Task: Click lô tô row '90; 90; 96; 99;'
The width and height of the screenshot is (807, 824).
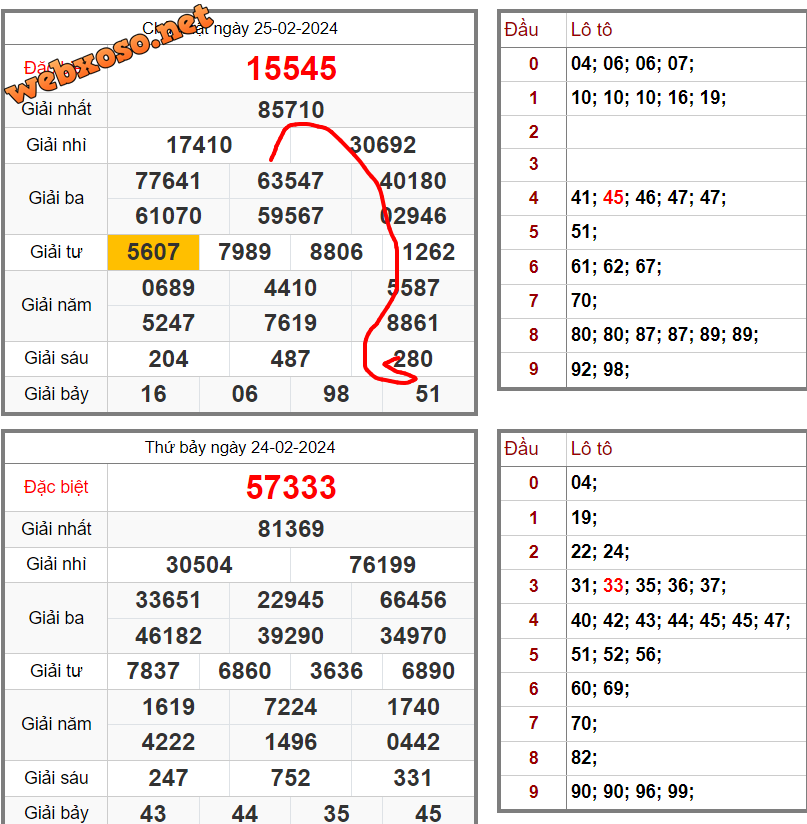Action: (633, 791)
